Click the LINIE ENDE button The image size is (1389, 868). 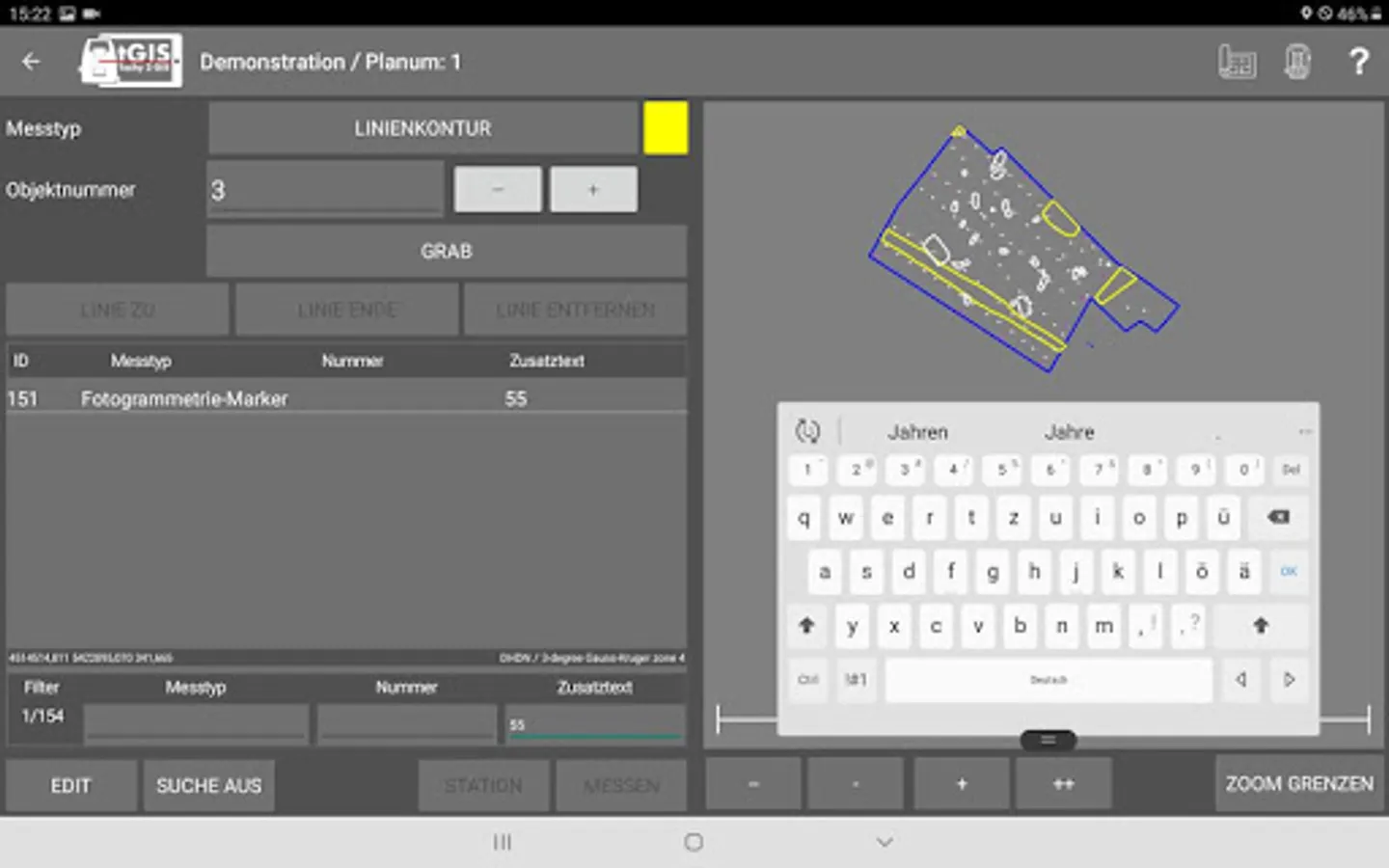[x=347, y=310]
